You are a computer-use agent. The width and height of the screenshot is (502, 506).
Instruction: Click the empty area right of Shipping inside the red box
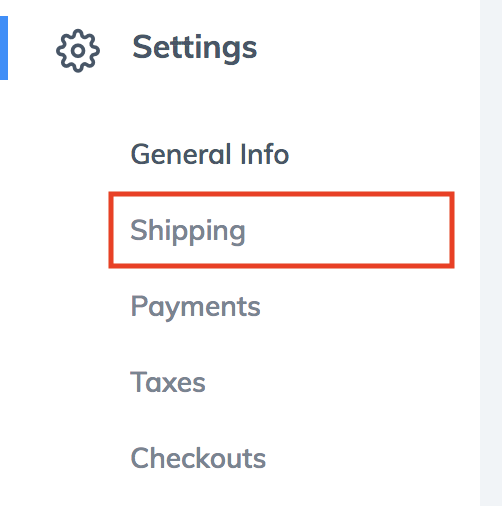click(347, 230)
